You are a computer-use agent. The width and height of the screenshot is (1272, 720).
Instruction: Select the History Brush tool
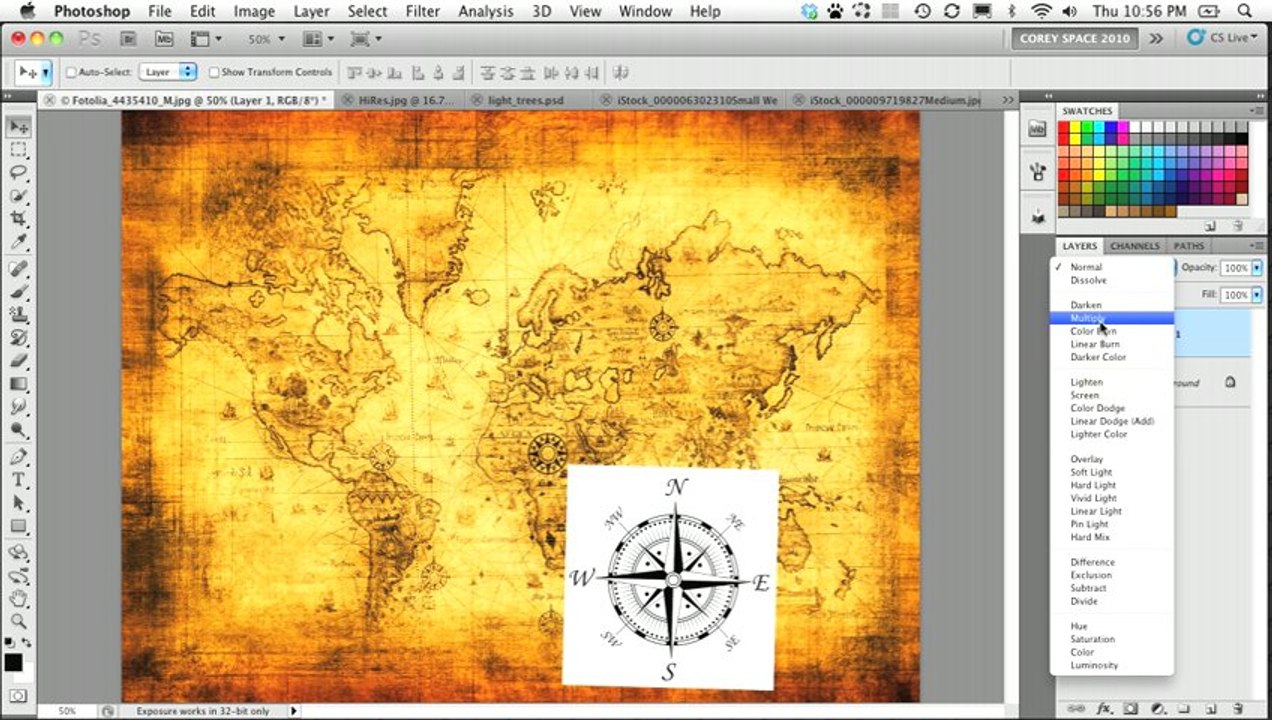18,338
